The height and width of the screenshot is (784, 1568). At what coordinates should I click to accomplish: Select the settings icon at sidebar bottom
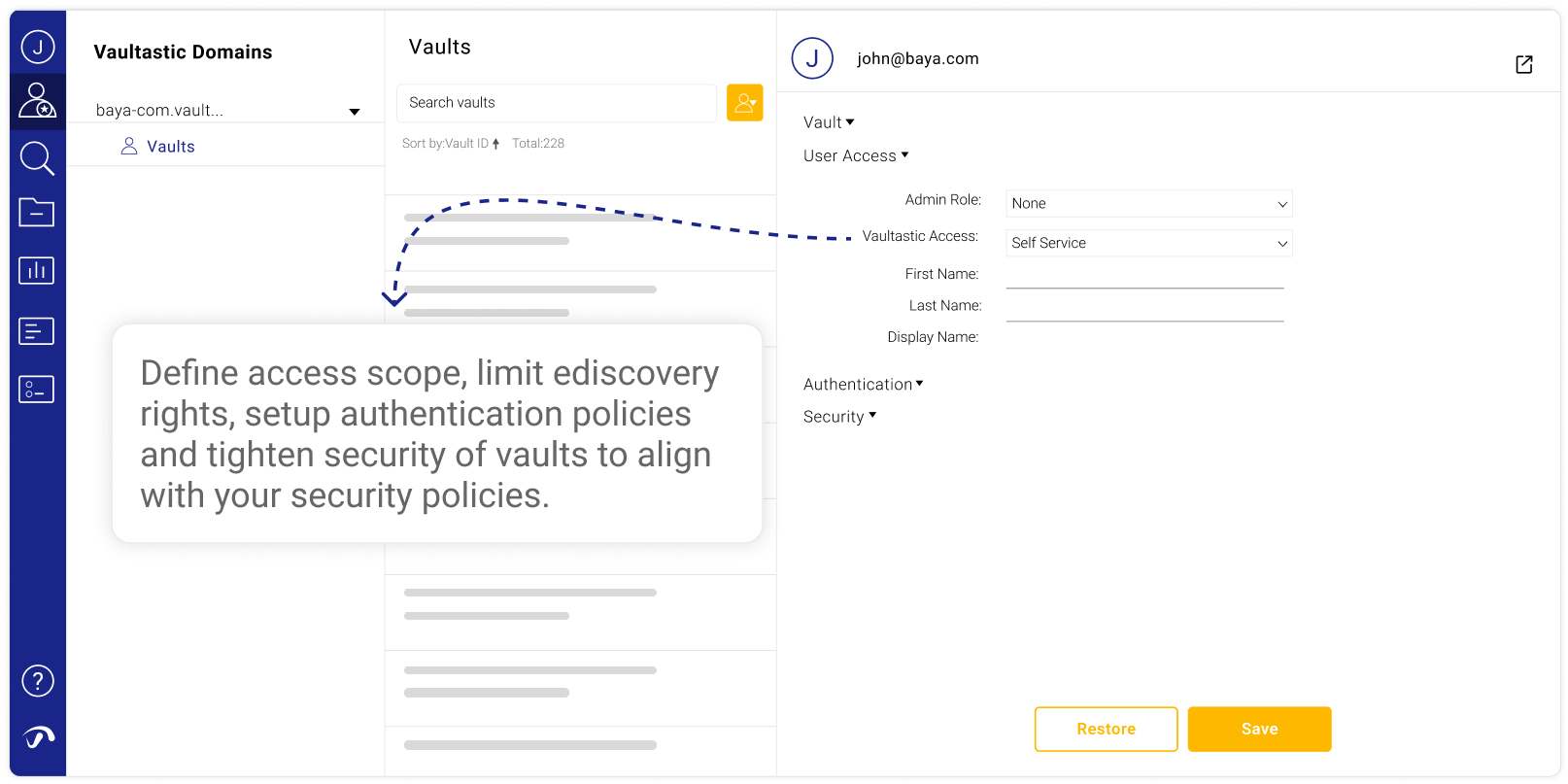[x=36, y=389]
